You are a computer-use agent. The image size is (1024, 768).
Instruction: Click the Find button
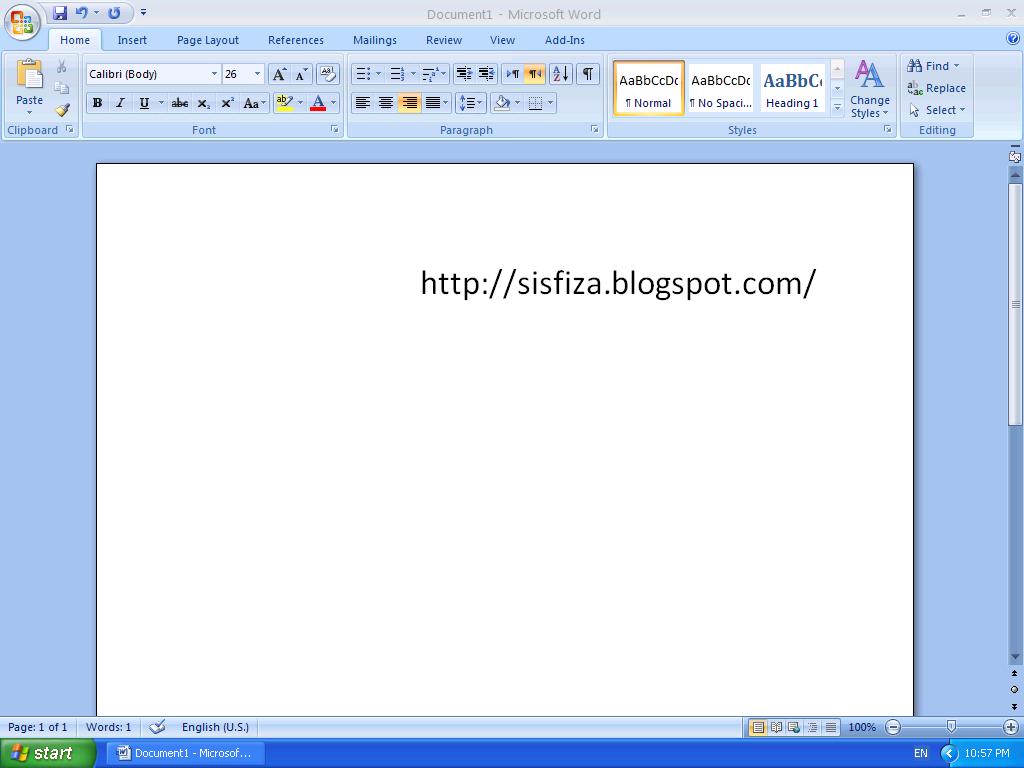pyautogui.click(x=934, y=66)
